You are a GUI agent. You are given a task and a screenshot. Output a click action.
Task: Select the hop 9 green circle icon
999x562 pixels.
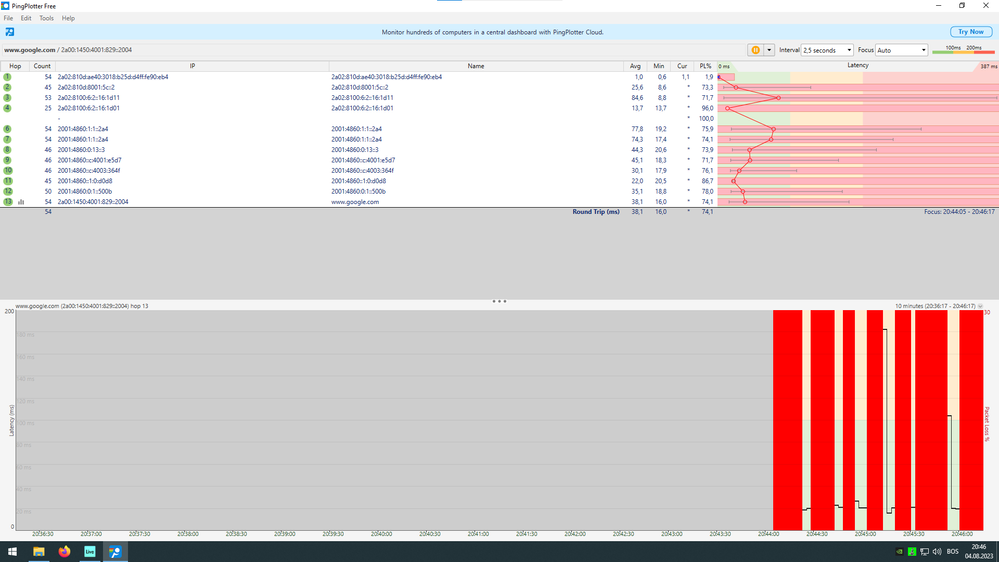pyautogui.click(x=8, y=161)
